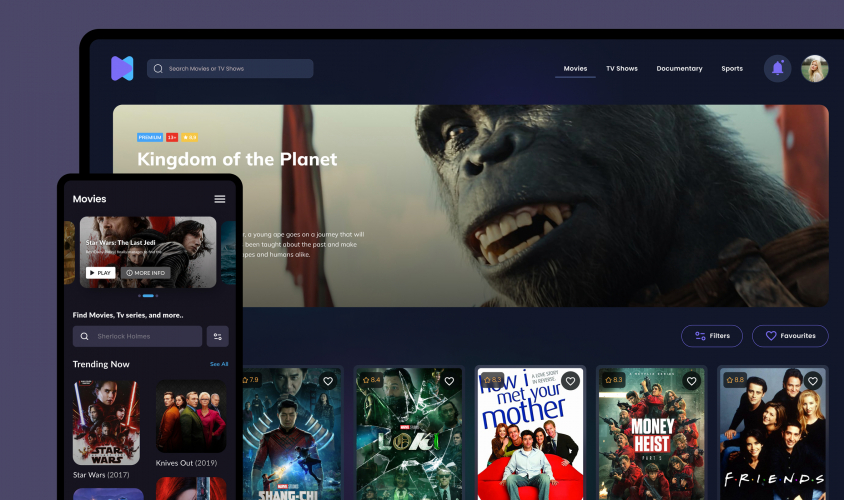
Task: Click the See All link in Trending Now
Action: click(x=219, y=364)
